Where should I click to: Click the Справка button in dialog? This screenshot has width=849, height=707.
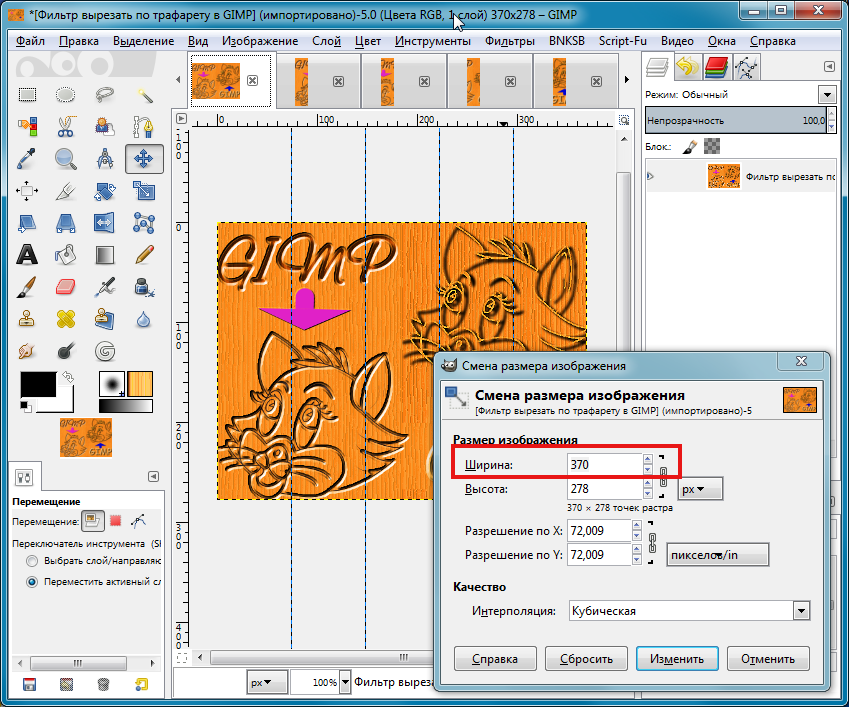pyautogui.click(x=495, y=659)
